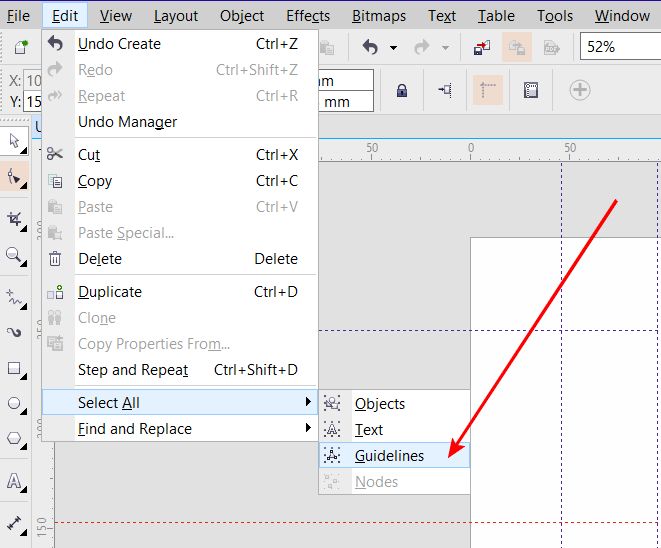661x548 pixels.
Task: Click the page frame icon in property bar
Action: point(531,90)
